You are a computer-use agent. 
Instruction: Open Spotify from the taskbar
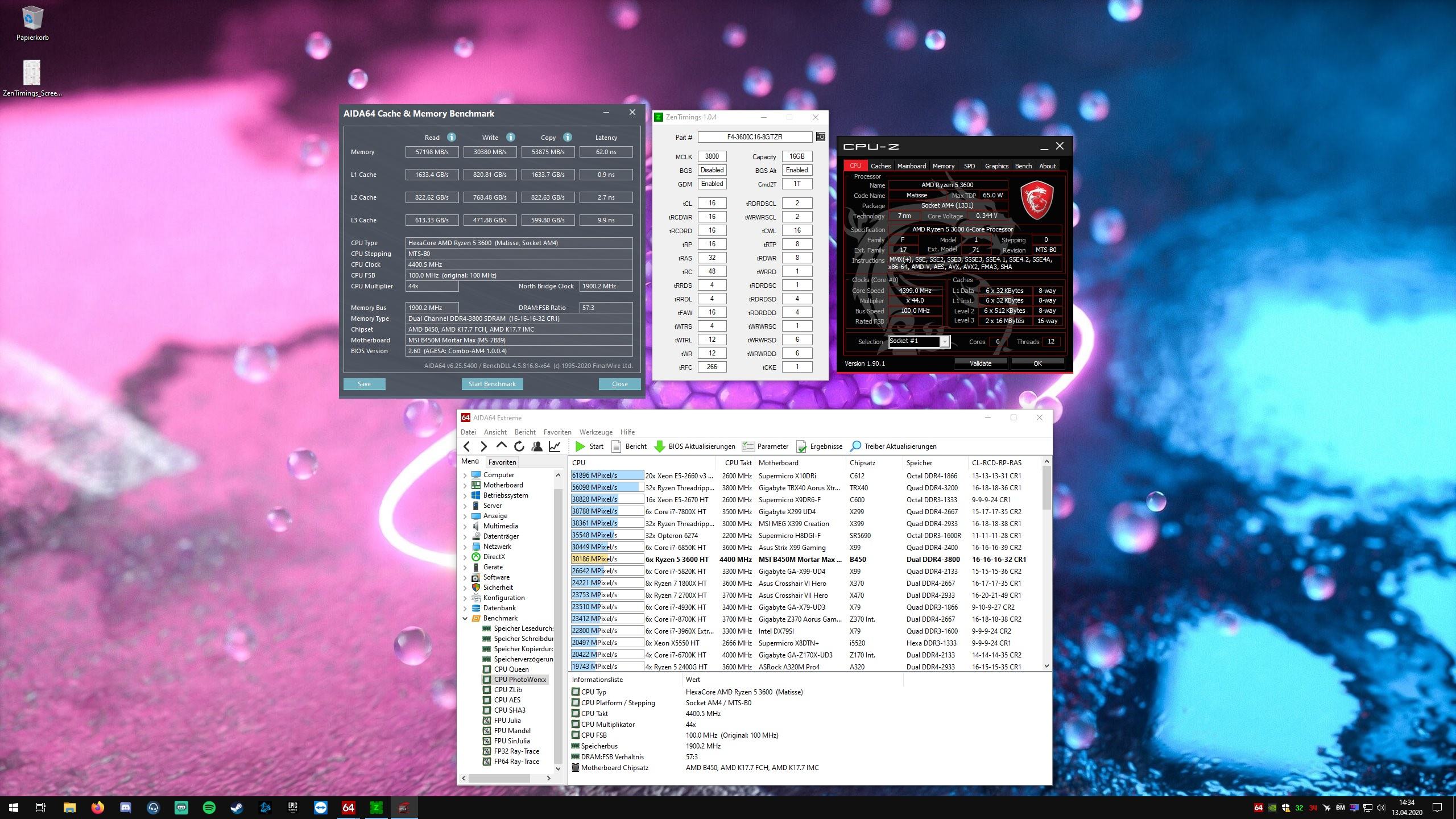pos(209,808)
